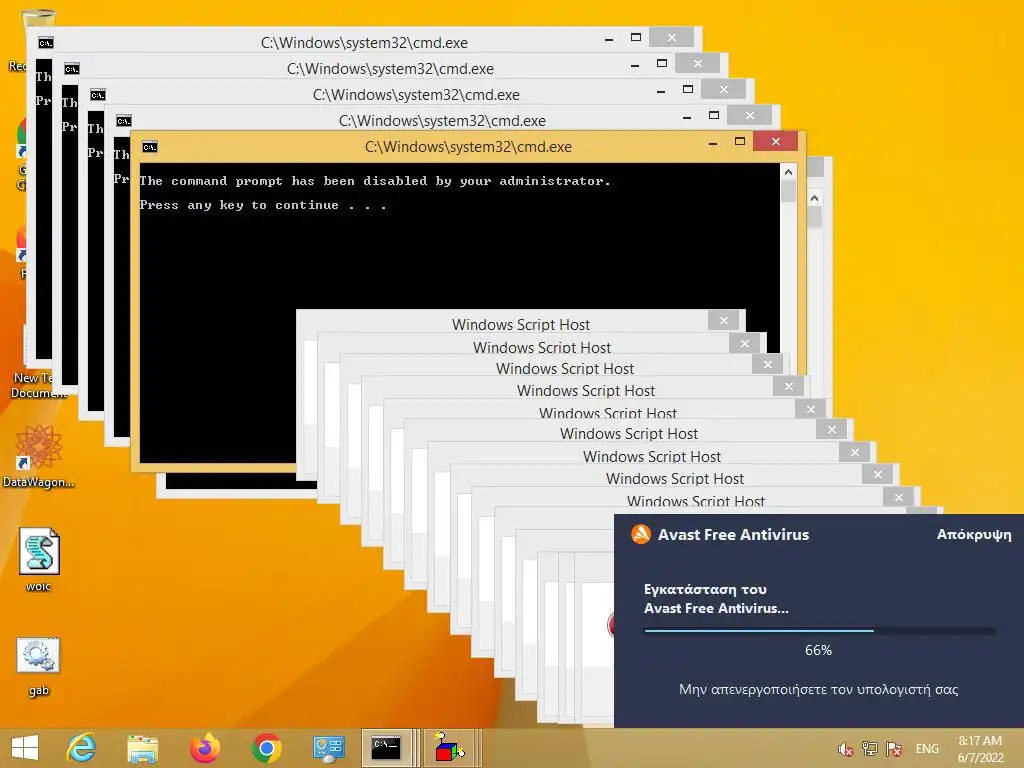Image resolution: width=1024 pixels, height=768 pixels.
Task: Open the Start menu Windows logo
Action: (x=25, y=748)
